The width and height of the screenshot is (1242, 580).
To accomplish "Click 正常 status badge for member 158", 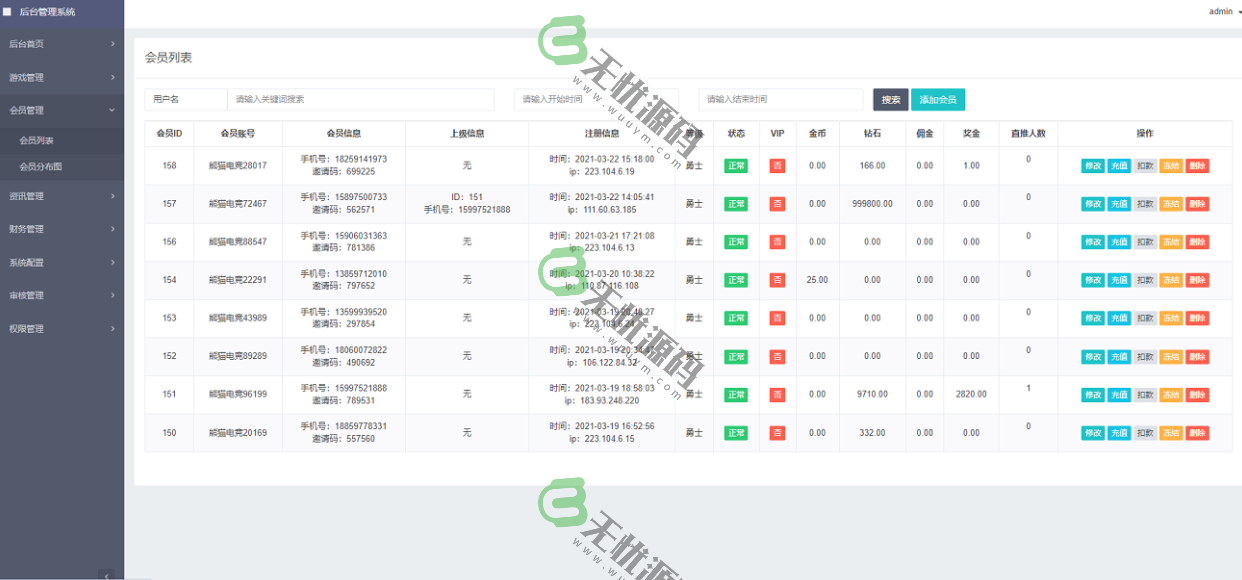I will pos(736,166).
